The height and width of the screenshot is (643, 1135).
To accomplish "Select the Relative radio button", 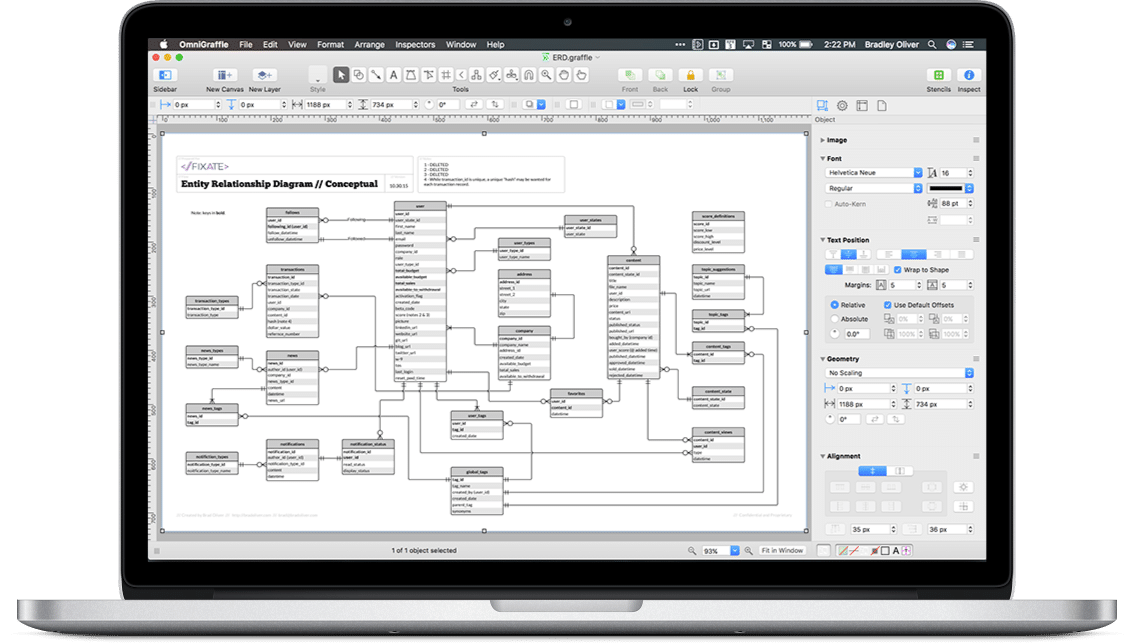I will (x=835, y=306).
